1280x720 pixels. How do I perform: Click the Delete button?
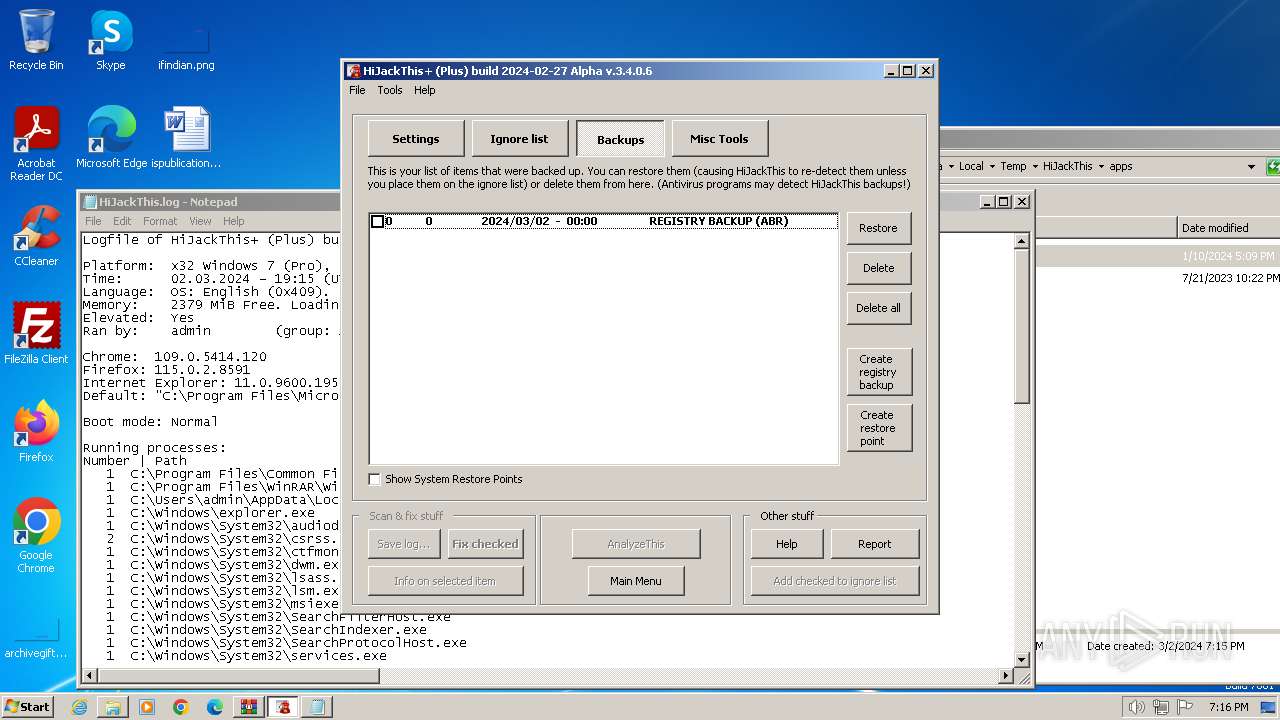879,268
